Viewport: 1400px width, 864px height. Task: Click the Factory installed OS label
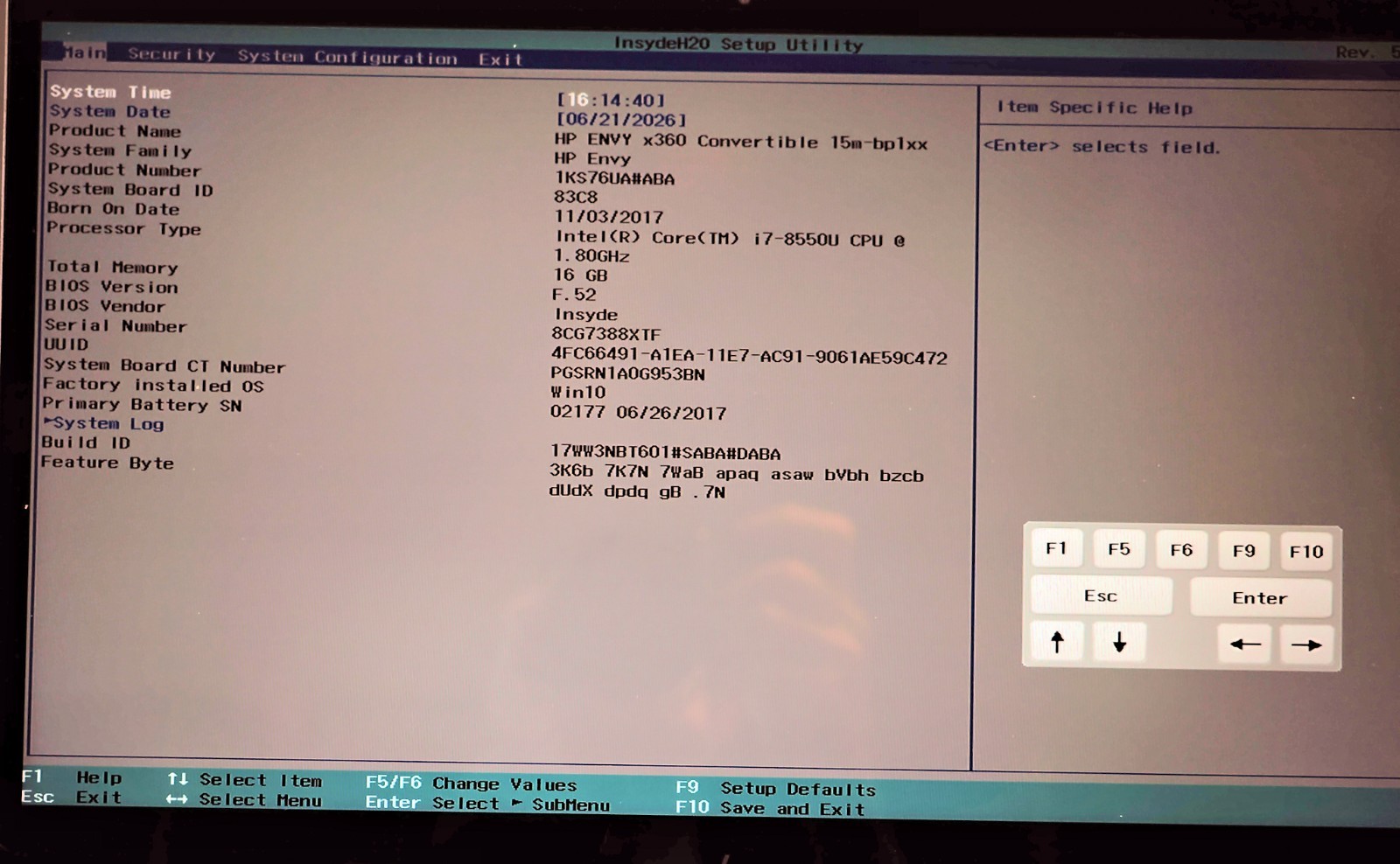[x=153, y=385]
